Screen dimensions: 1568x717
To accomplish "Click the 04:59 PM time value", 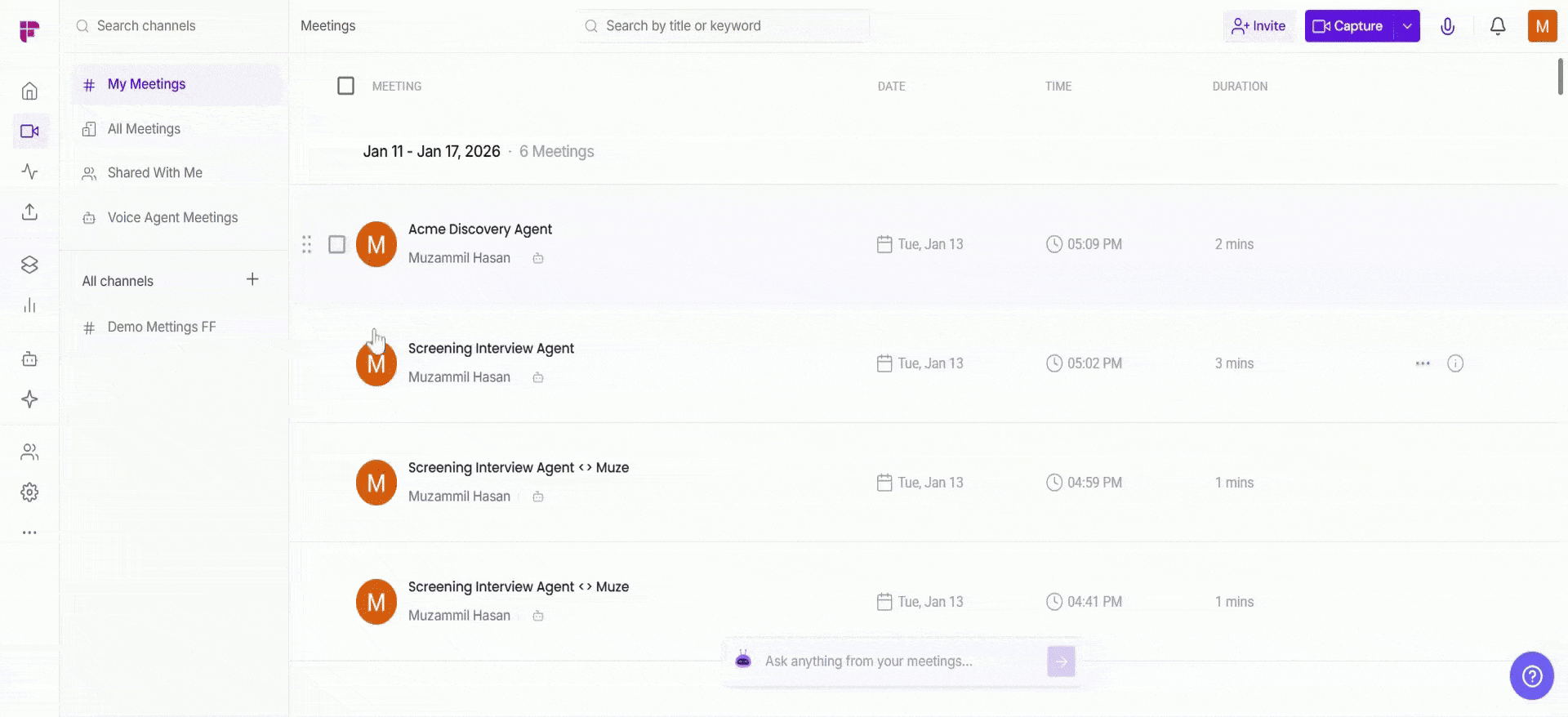I will [x=1094, y=483].
